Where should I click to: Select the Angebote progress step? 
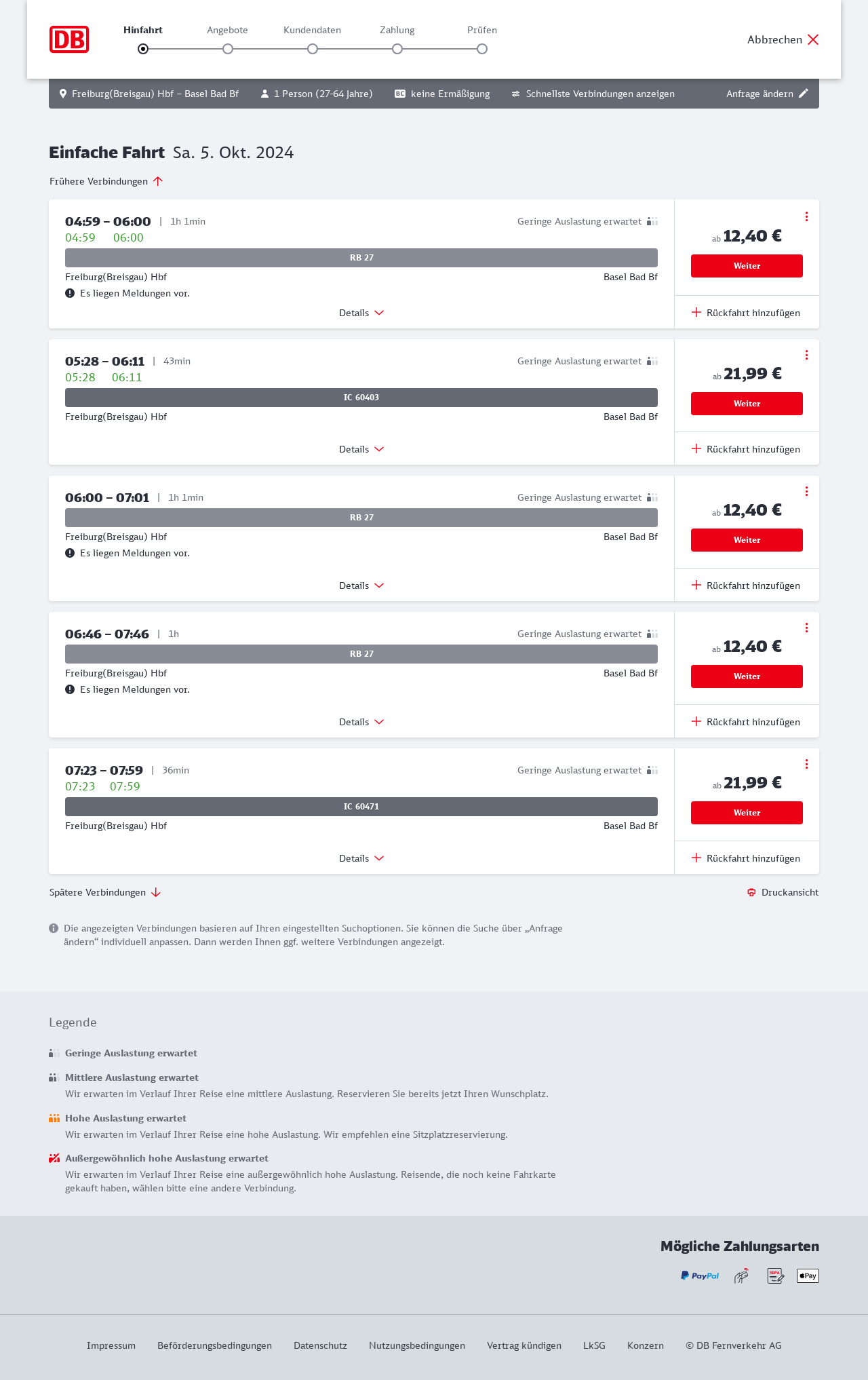point(228,48)
